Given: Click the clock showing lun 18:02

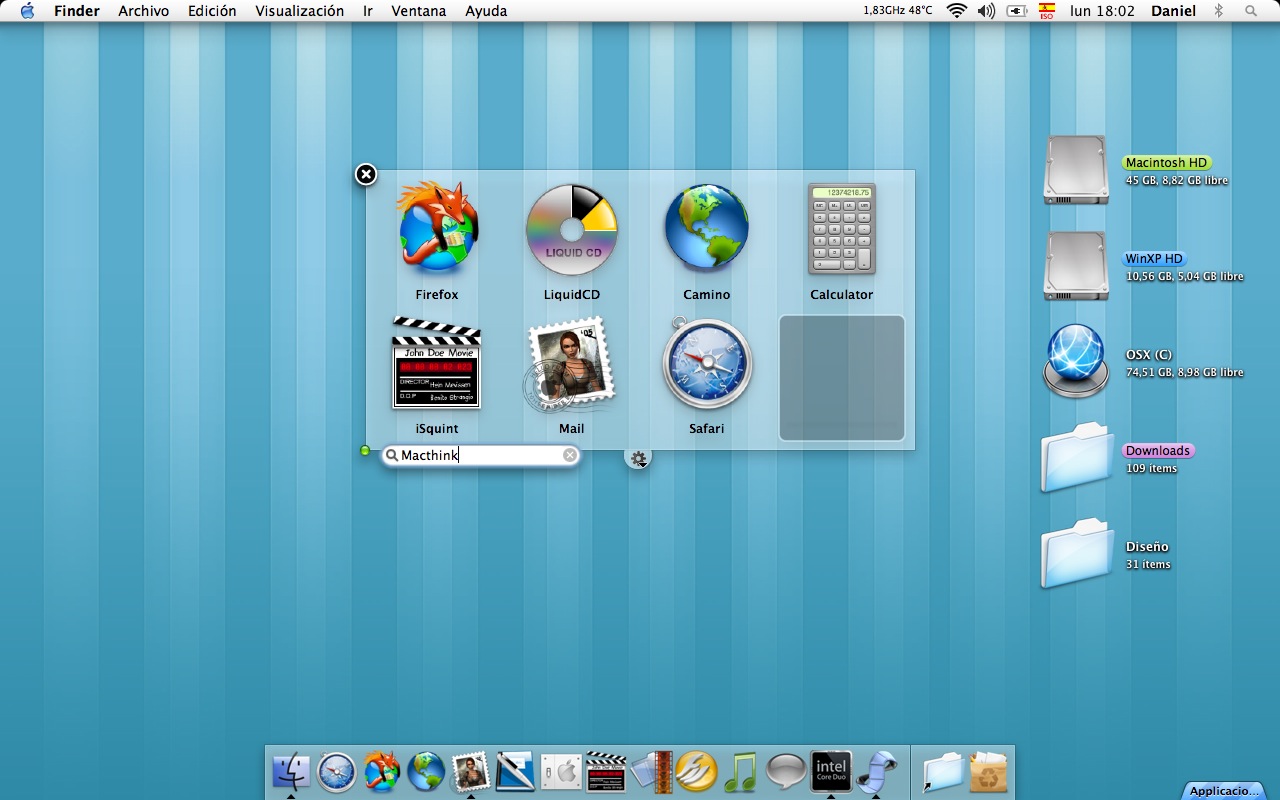Looking at the screenshot, I should (1102, 11).
